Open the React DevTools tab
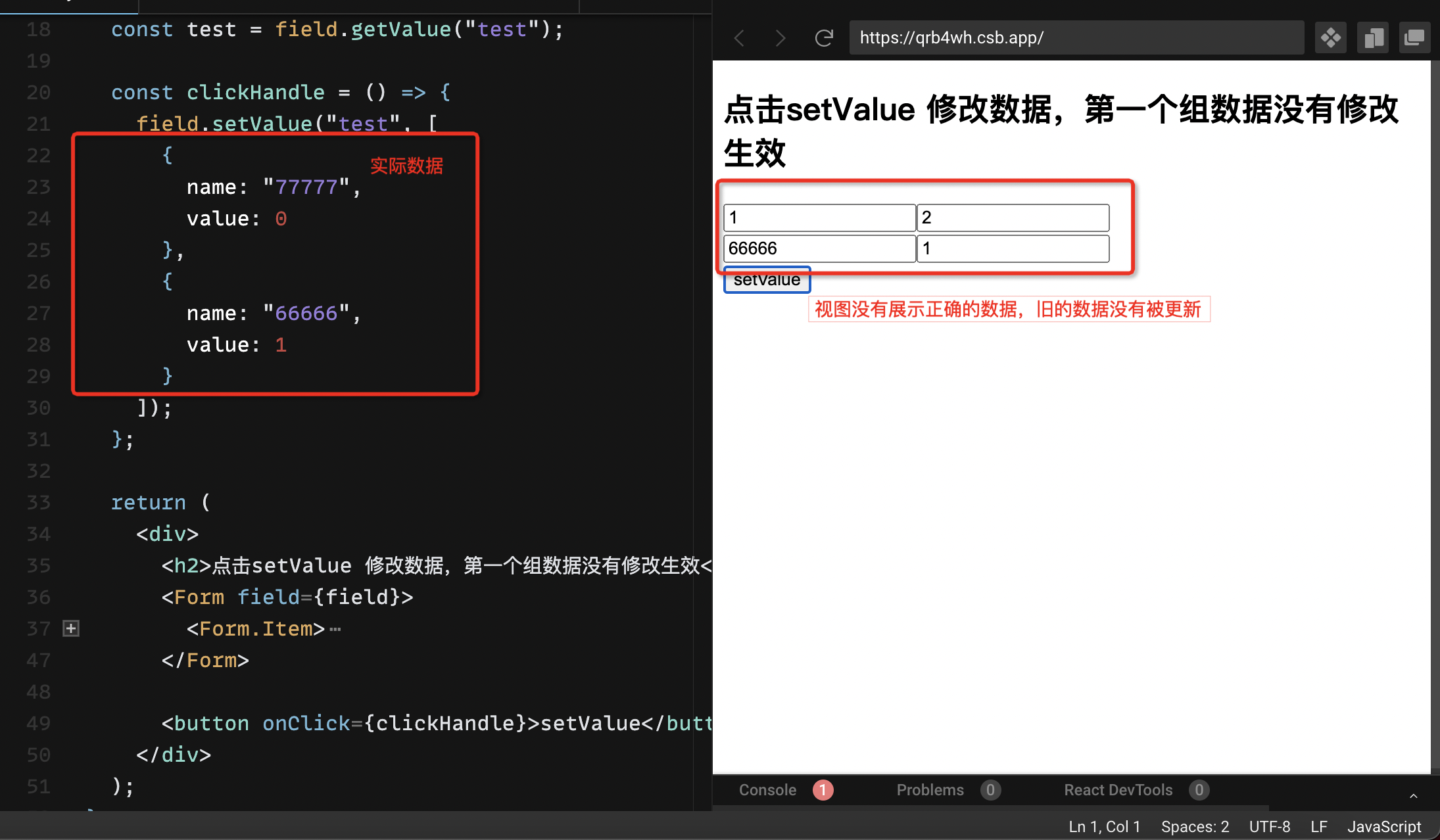 point(1118,790)
